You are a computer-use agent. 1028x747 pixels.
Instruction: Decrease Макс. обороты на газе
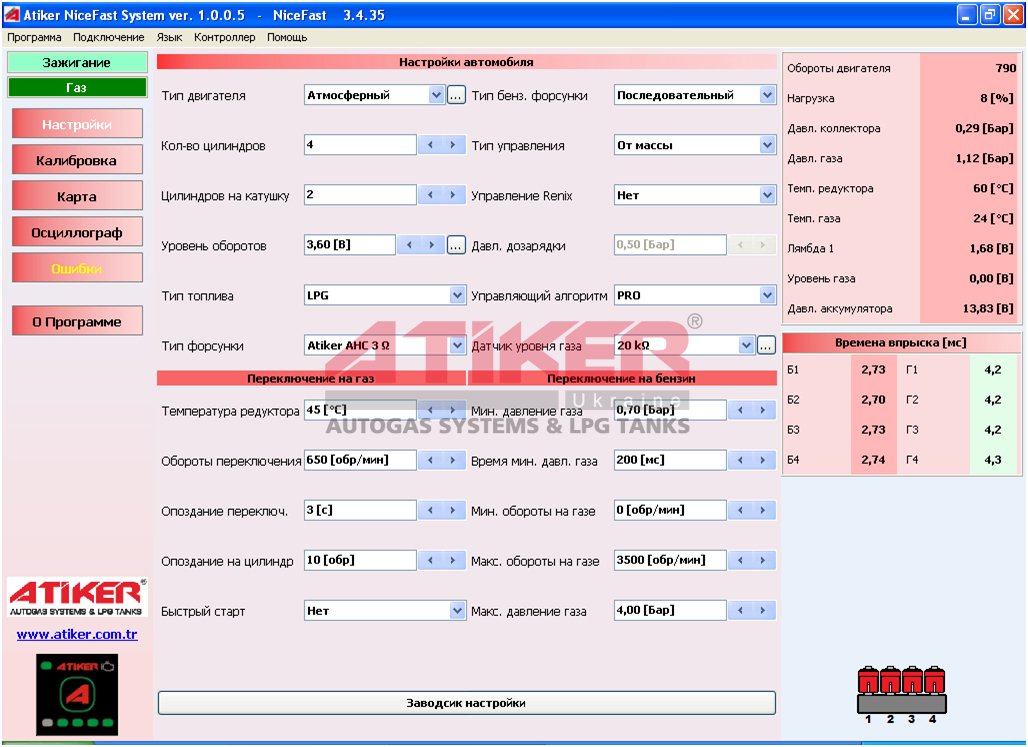[740, 560]
